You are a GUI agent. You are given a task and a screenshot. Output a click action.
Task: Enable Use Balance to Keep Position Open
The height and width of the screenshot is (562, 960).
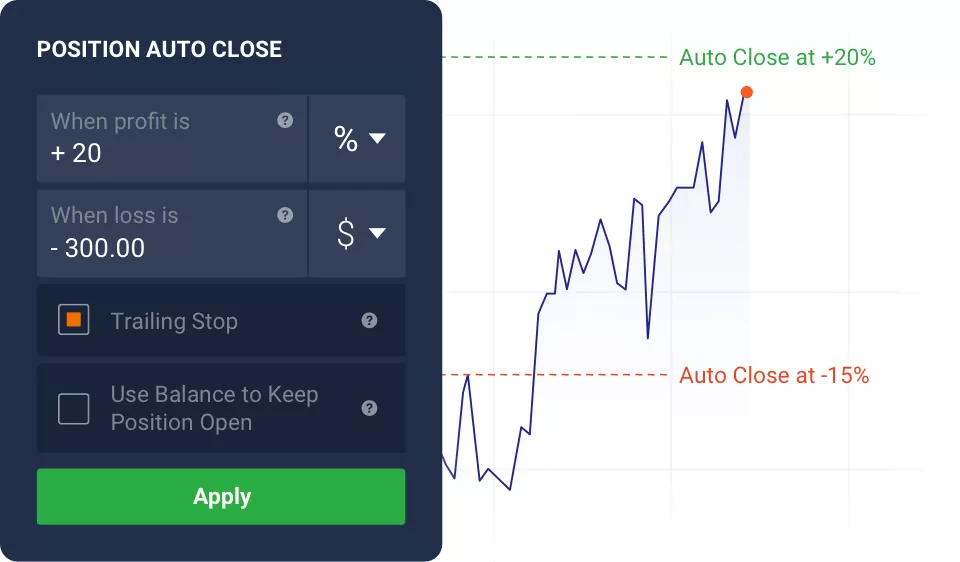point(74,408)
